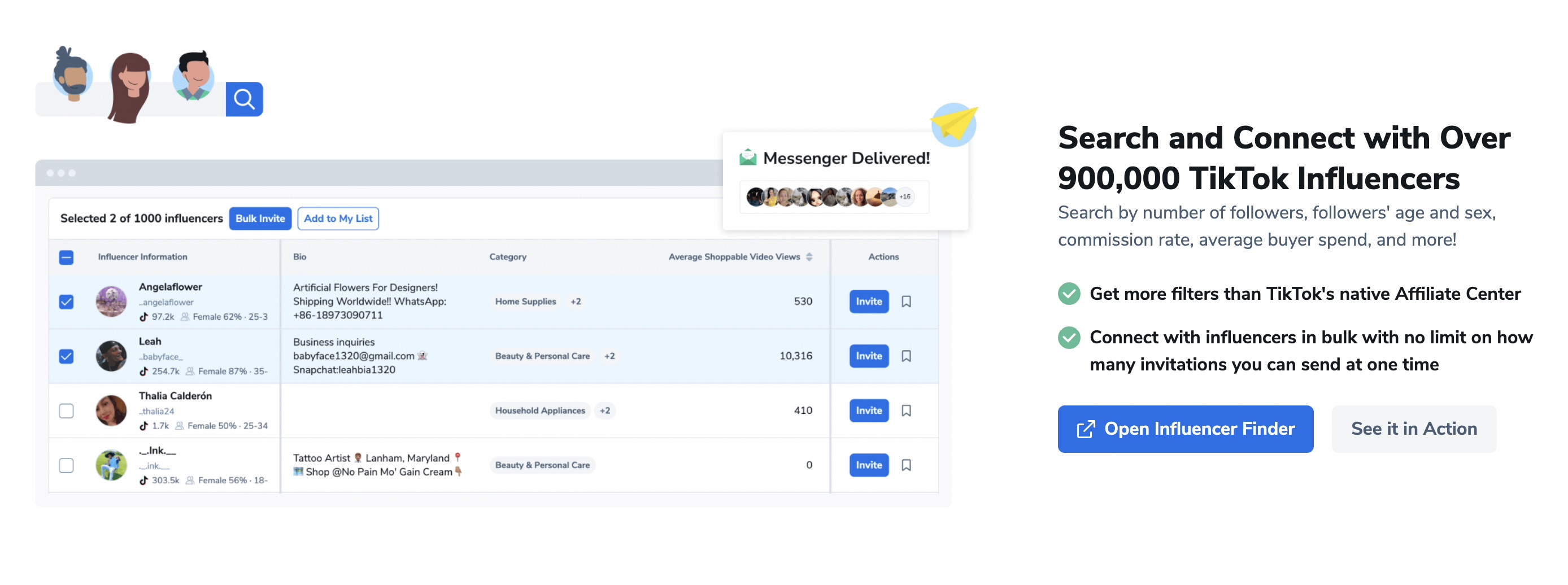Screen dimensions: 1568x585
Task: Click the See it in Action button
Action: tap(1413, 429)
